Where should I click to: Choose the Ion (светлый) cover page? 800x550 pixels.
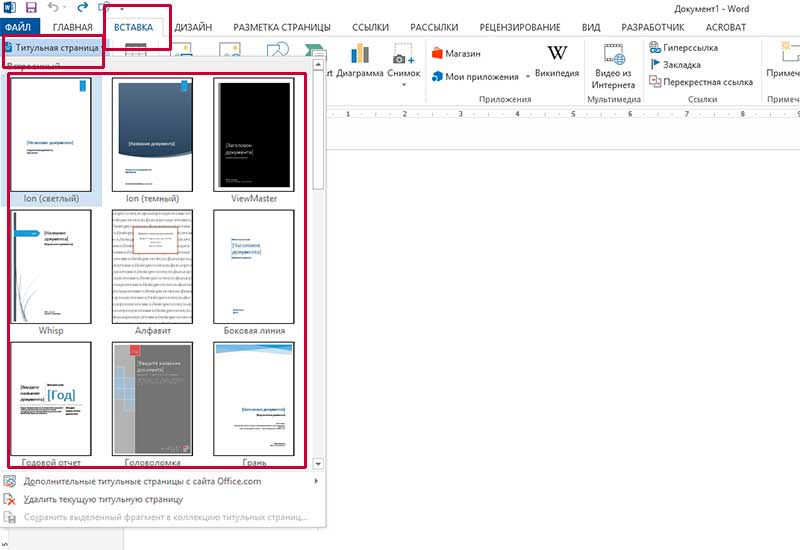coord(51,141)
